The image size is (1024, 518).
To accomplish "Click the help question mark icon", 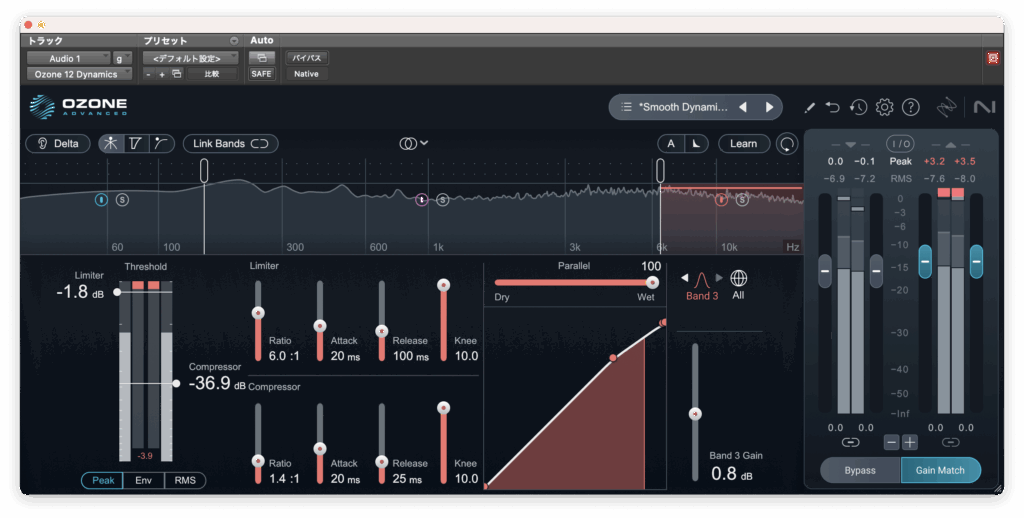I will click(910, 107).
